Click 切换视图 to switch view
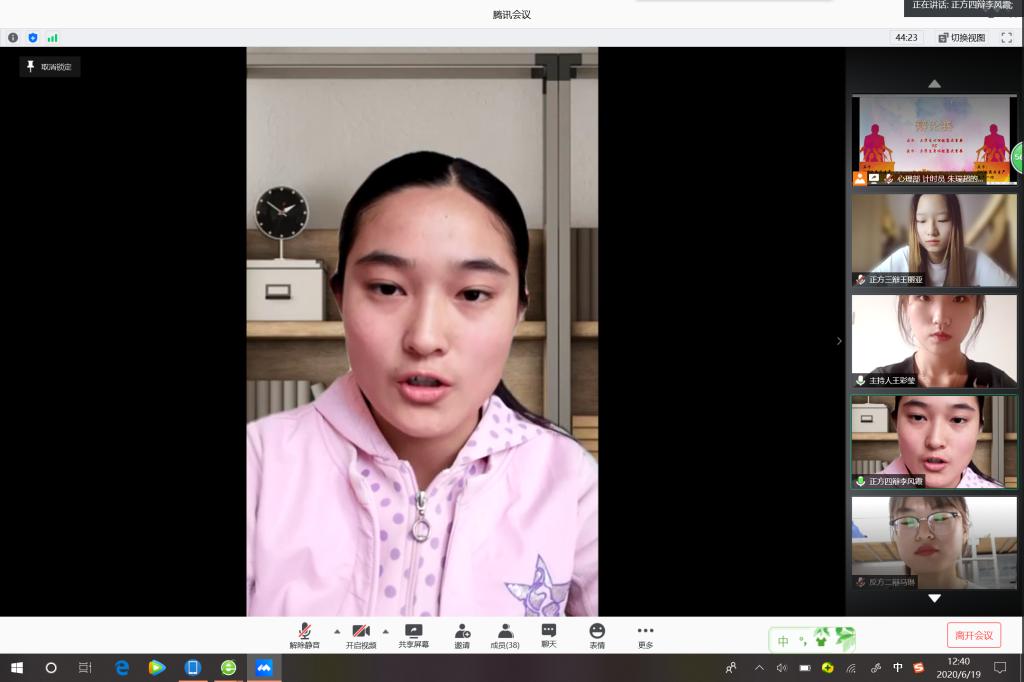The image size is (1024, 682). coord(961,38)
